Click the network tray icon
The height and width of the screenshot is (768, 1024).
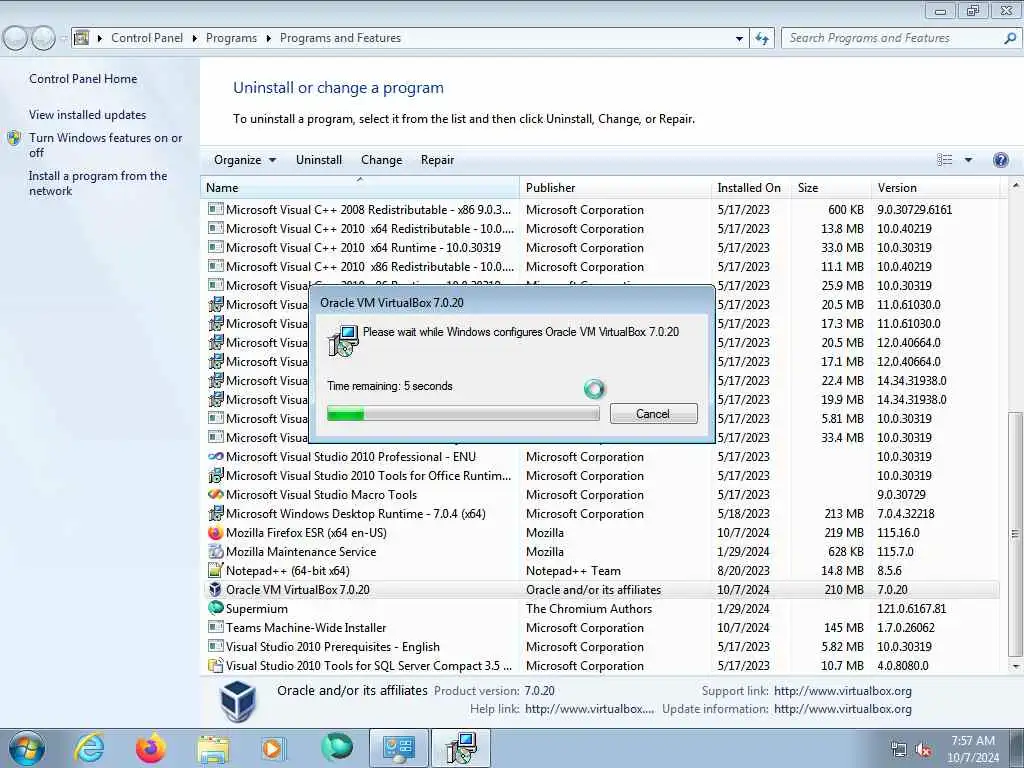pyautogui.click(x=899, y=749)
